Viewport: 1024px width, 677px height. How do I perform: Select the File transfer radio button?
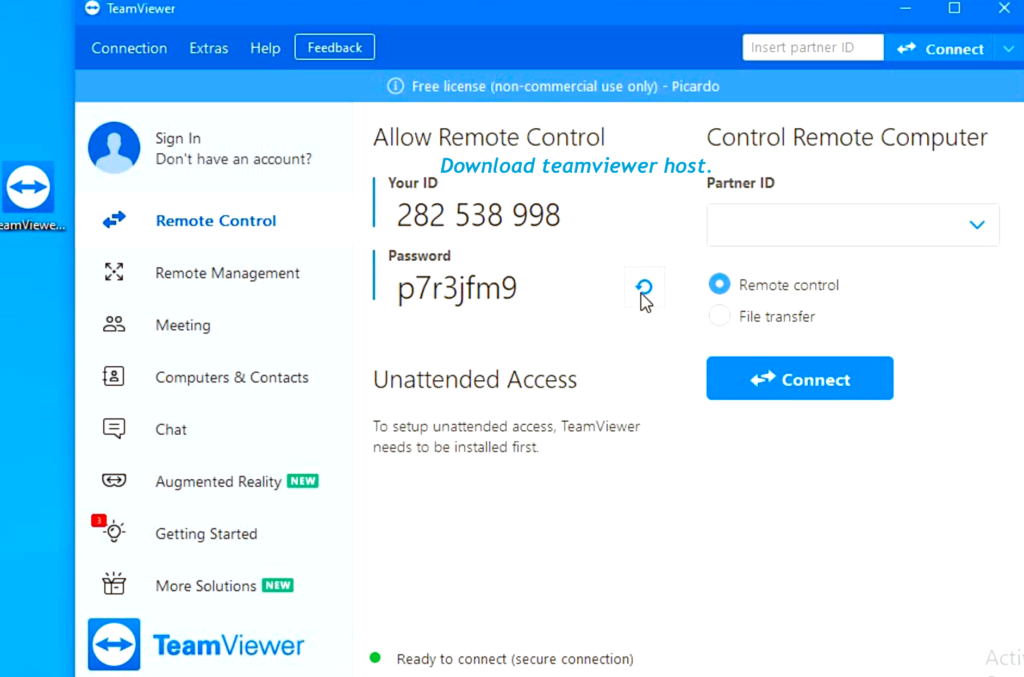[719, 316]
